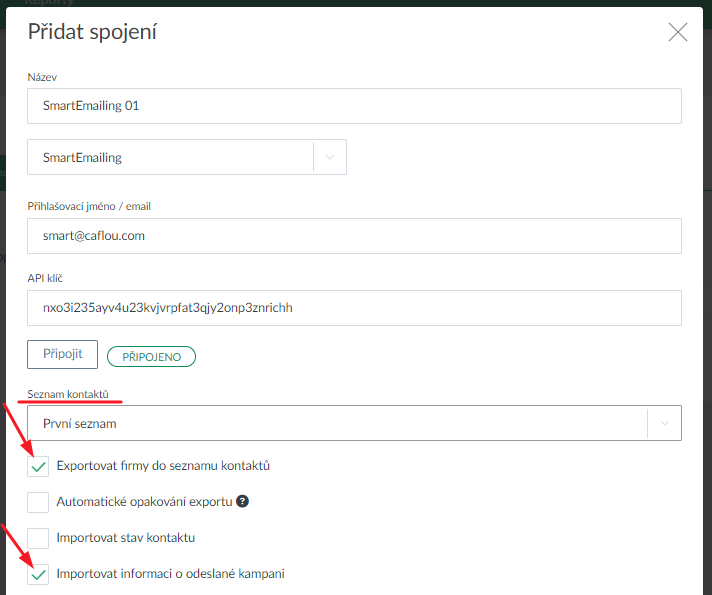Screen dimensions: 712x595
Task: Select the První seznam contact list field
Action: coord(337,423)
